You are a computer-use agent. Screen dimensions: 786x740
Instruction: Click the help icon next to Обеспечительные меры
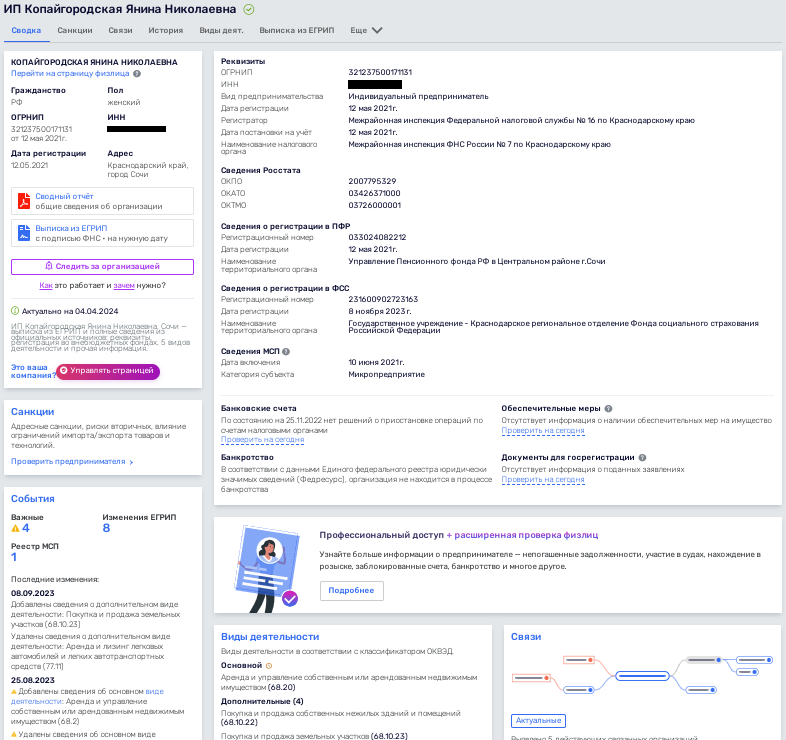click(608, 409)
